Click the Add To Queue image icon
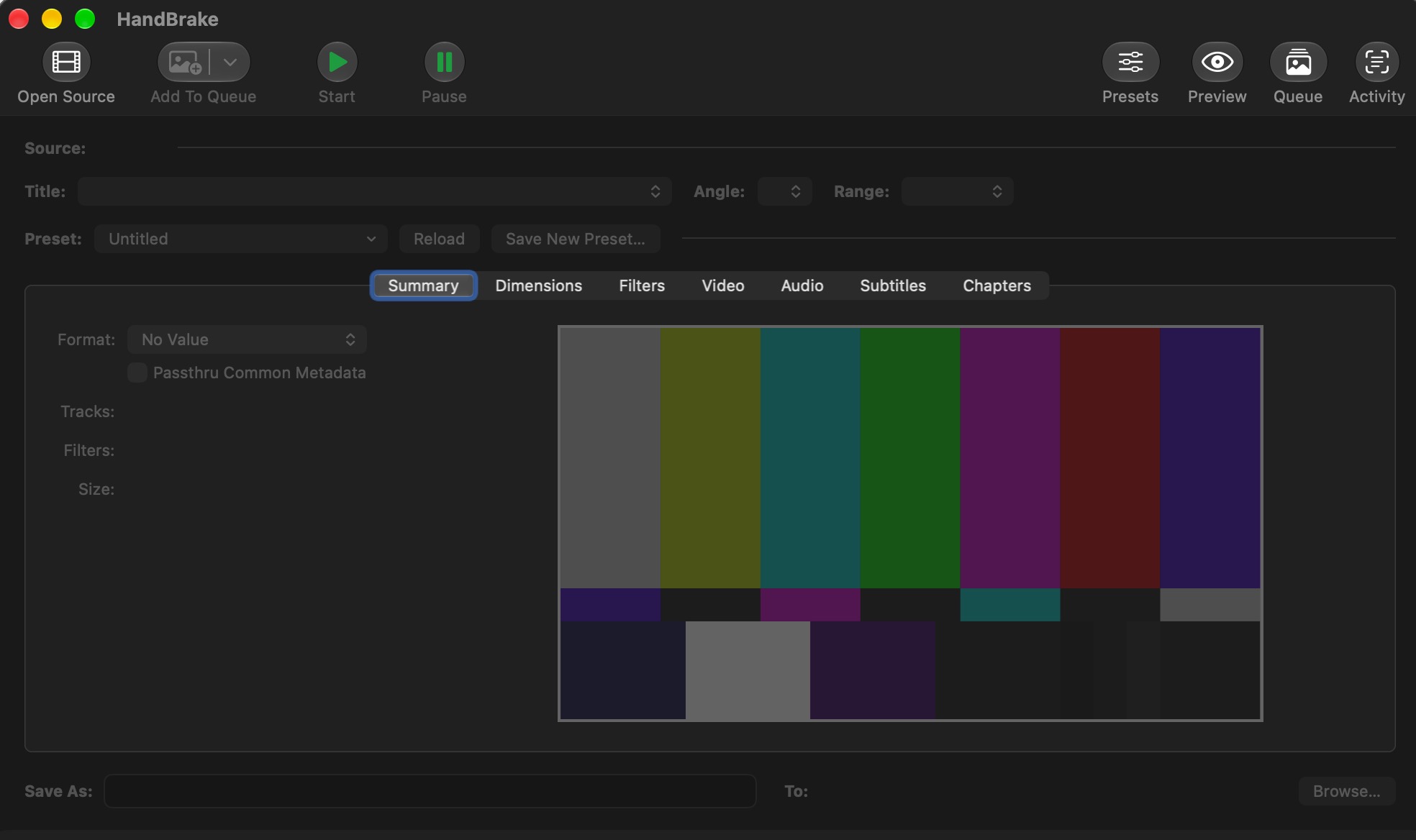The height and width of the screenshot is (840, 1416). [184, 62]
